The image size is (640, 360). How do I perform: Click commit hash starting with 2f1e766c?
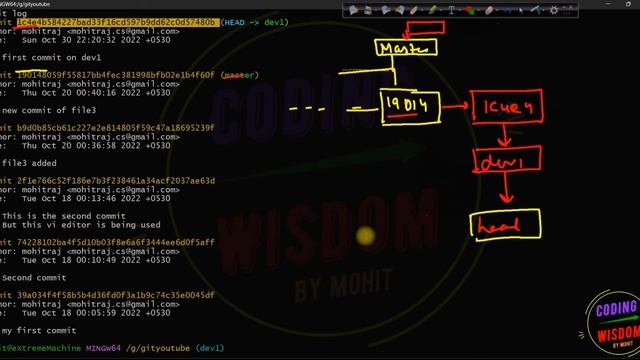click(116, 180)
